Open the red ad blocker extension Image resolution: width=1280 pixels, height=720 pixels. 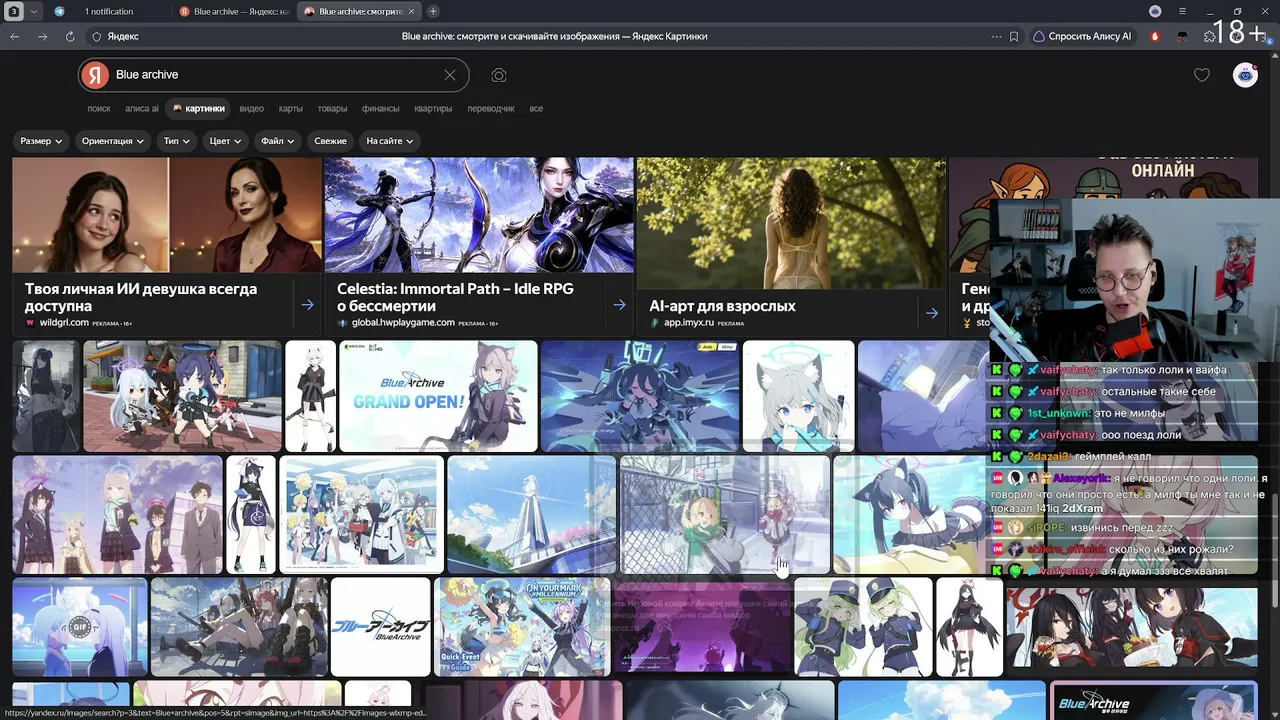click(x=1155, y=36)
